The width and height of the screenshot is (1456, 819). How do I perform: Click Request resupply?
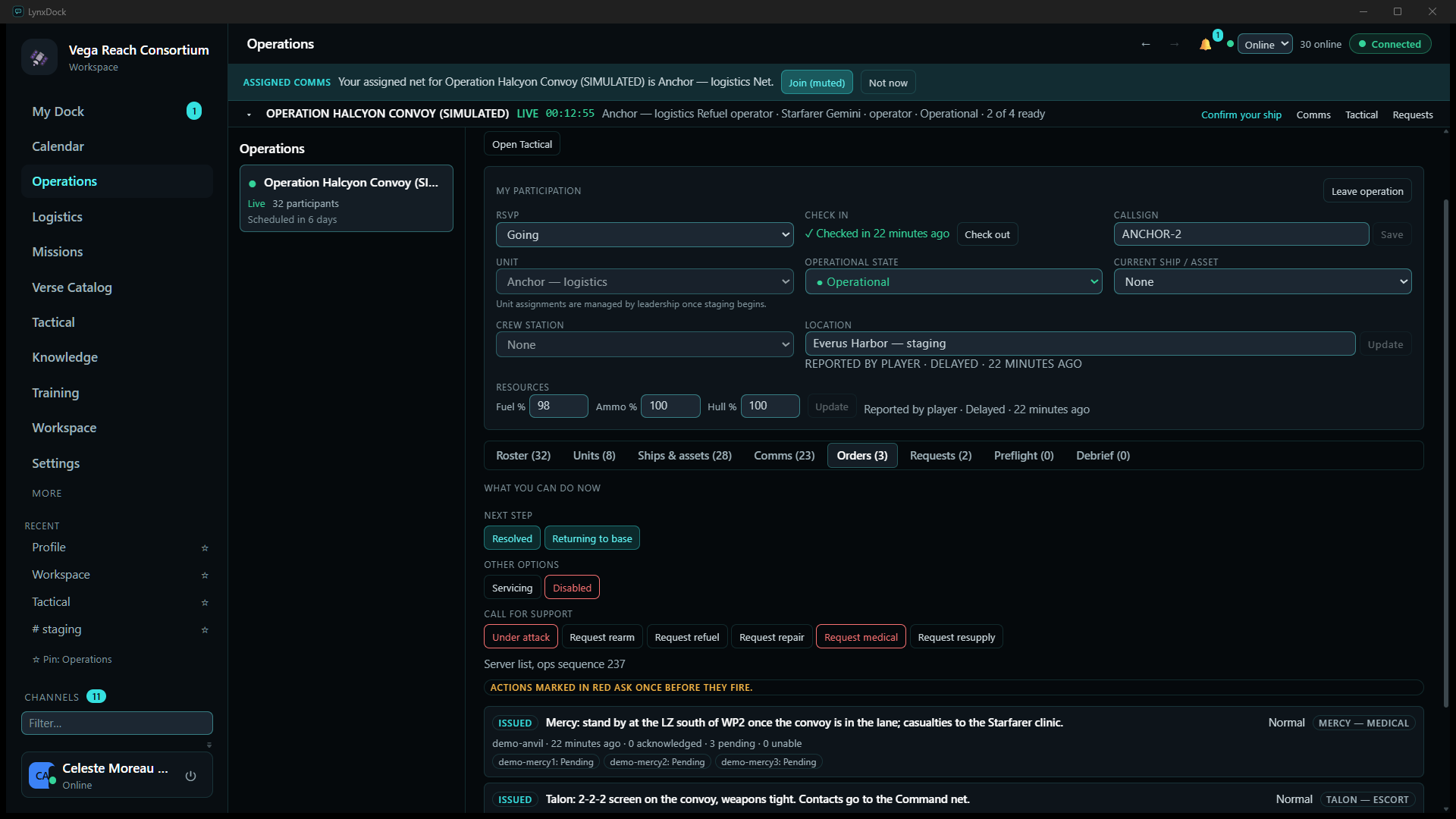[x=956, y=637]
